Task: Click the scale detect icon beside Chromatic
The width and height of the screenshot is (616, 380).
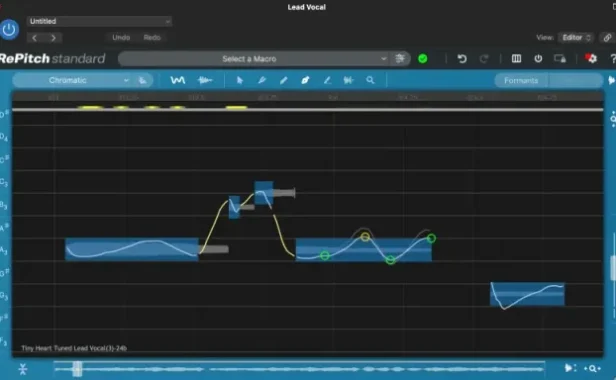Action: tap(143, 80)
